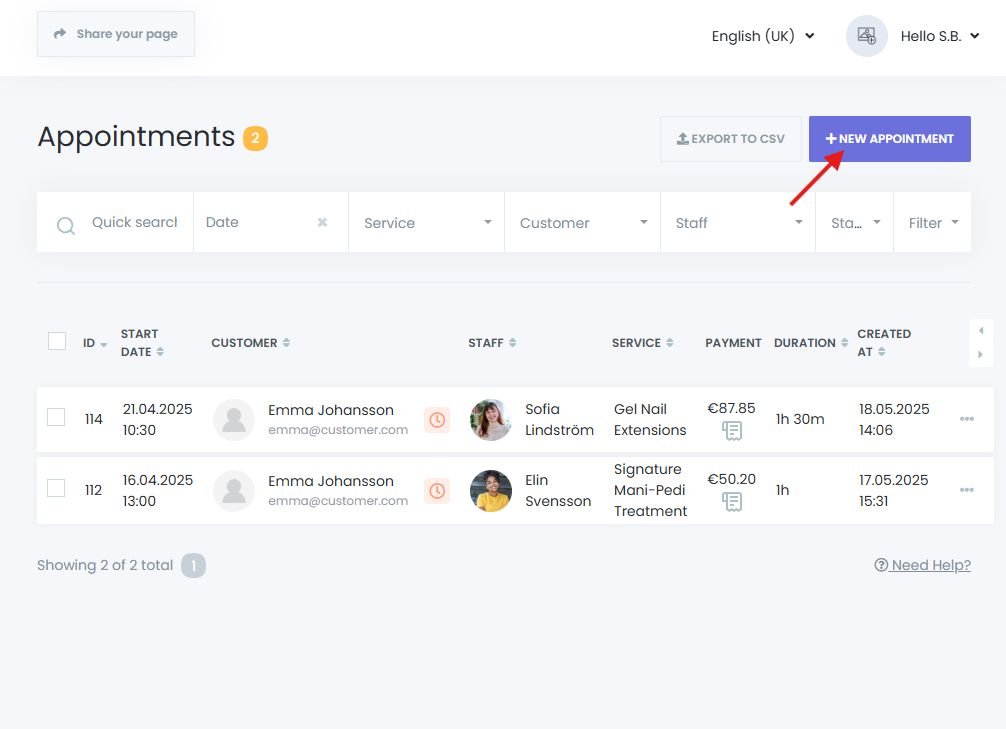Select the checkbox for appointment 114
The width and height of the screenshot is (1006, 729).
(56, 420)
